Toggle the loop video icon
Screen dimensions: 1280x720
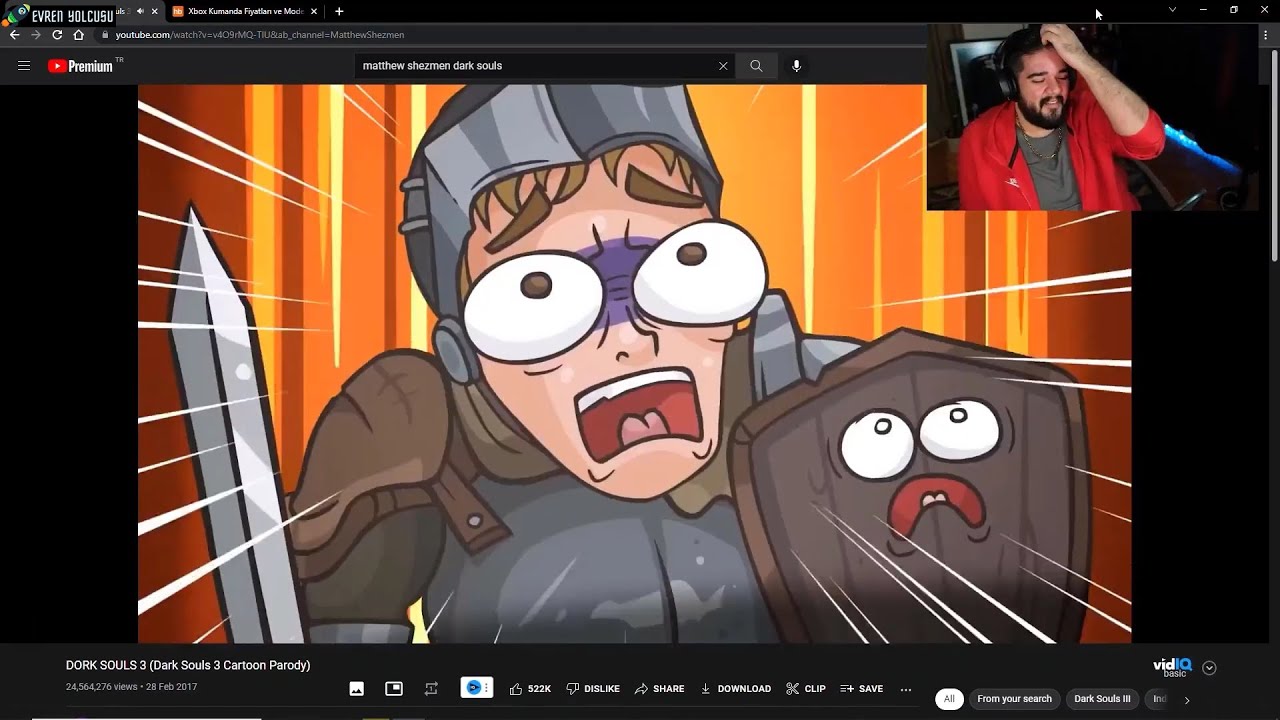pos(431,688)
